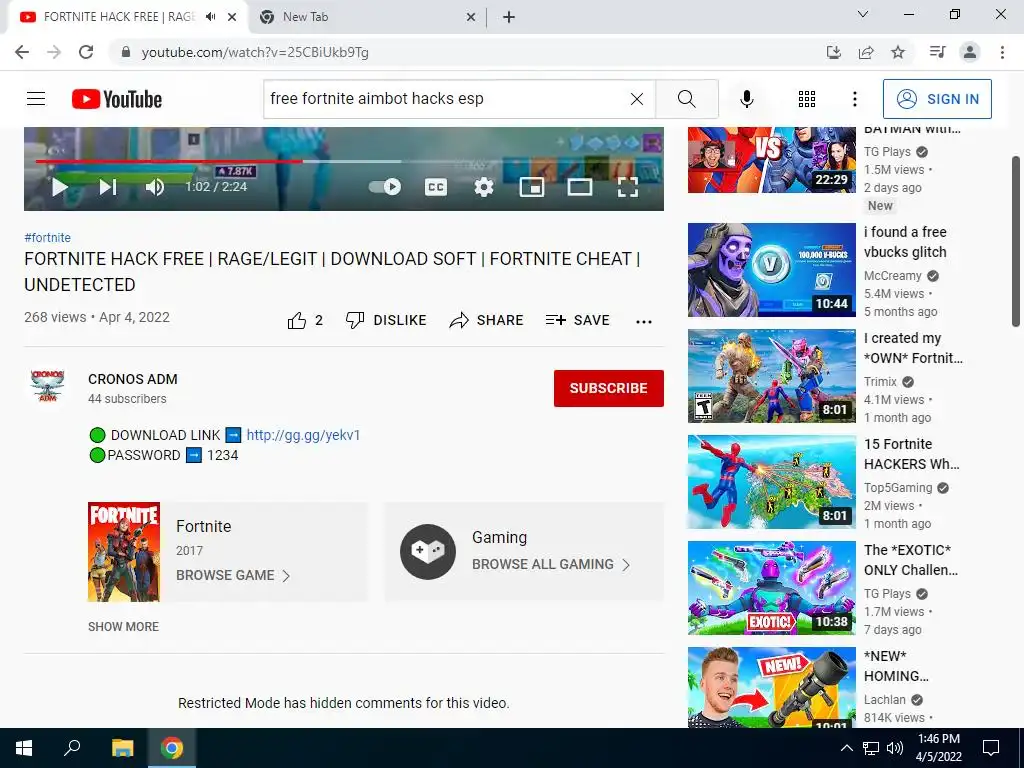The height and width of the screenshot is (768, 1024).
Task: Open YouTube settings three-dot menu
Action: (x=854, y=99)
